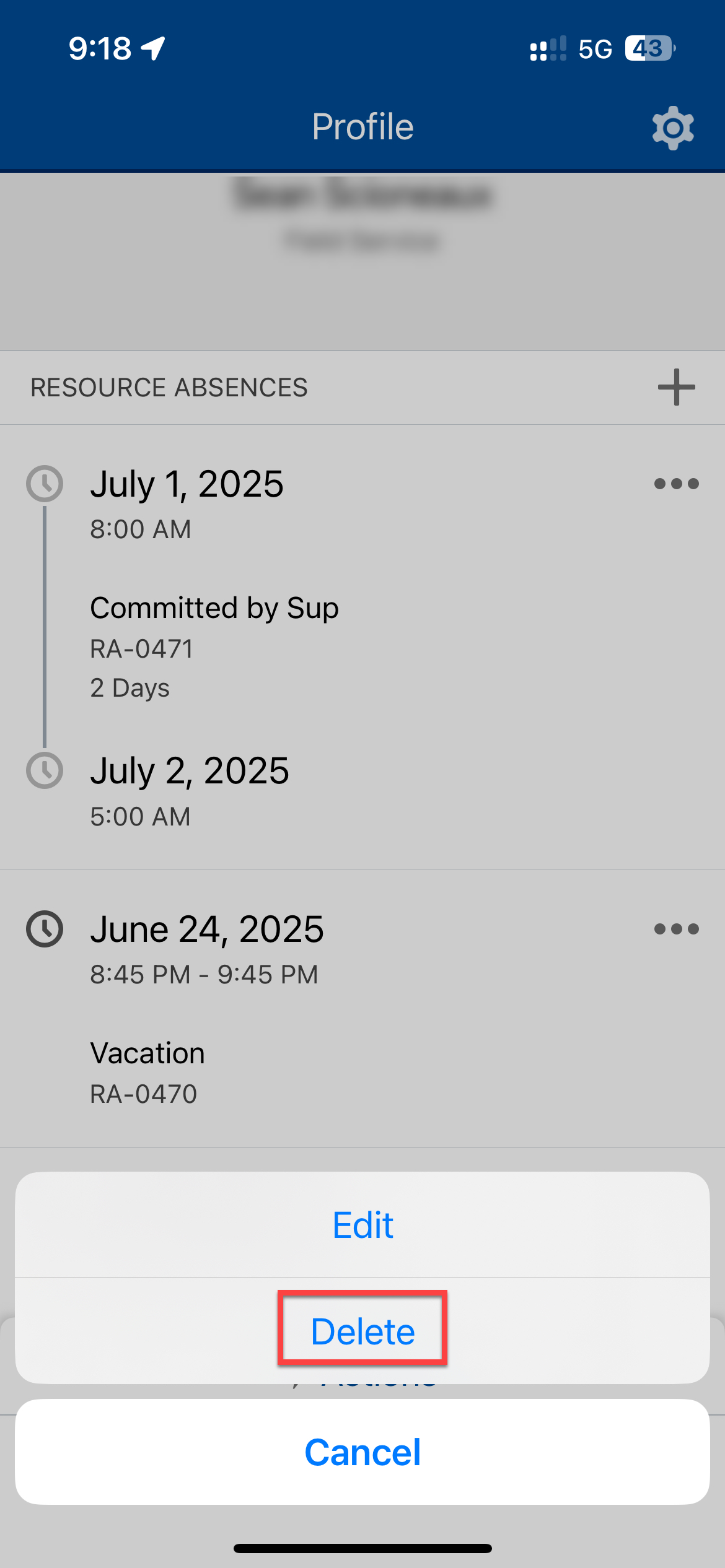Screen dimensions: 725x1568
Task: Open settings via the gear icon
Action: pos(673,128)
